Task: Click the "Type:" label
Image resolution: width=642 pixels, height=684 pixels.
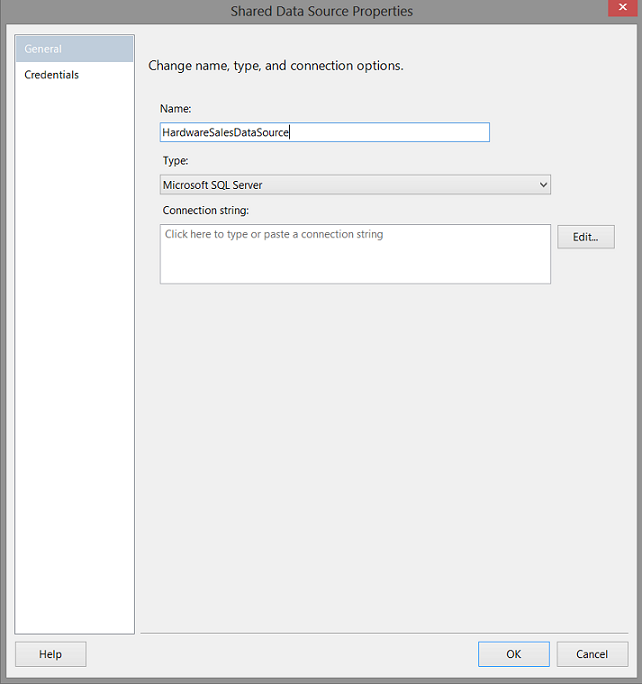Action: point(175,160)
